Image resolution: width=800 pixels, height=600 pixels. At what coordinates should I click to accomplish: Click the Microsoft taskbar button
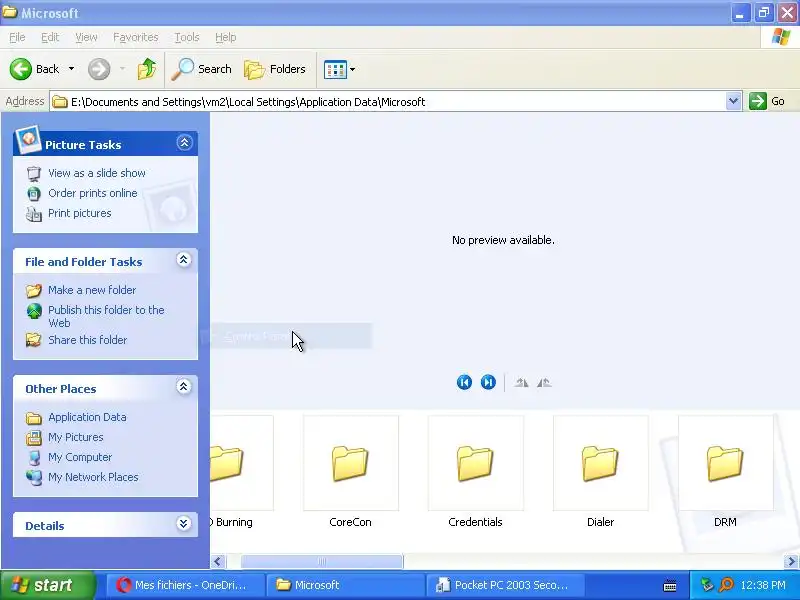(346, 585)
